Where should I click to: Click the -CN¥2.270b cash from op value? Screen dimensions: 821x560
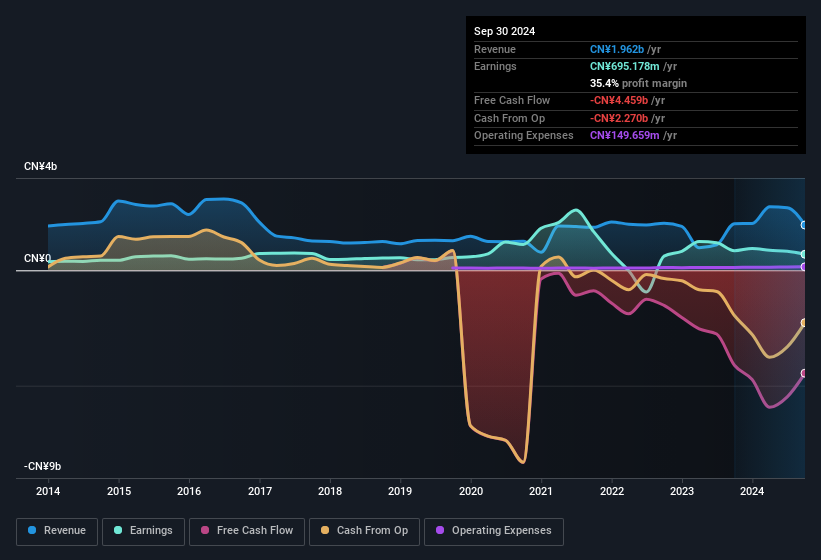(619, 118)
